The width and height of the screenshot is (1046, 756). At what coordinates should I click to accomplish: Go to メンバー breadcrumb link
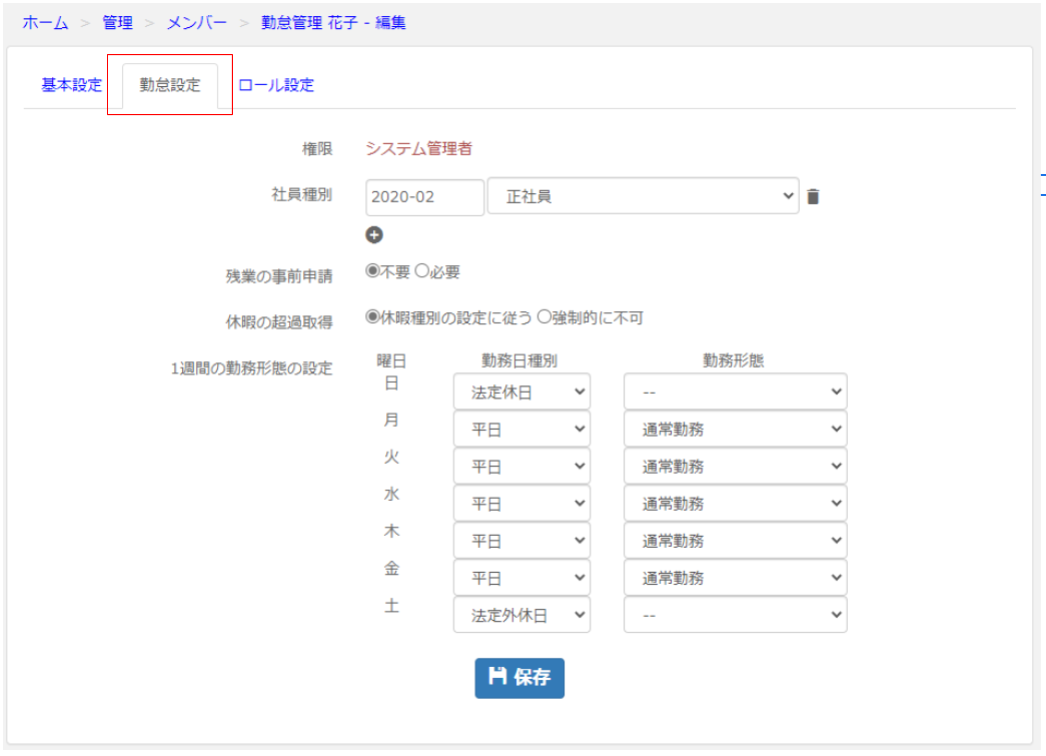(197, 23)
